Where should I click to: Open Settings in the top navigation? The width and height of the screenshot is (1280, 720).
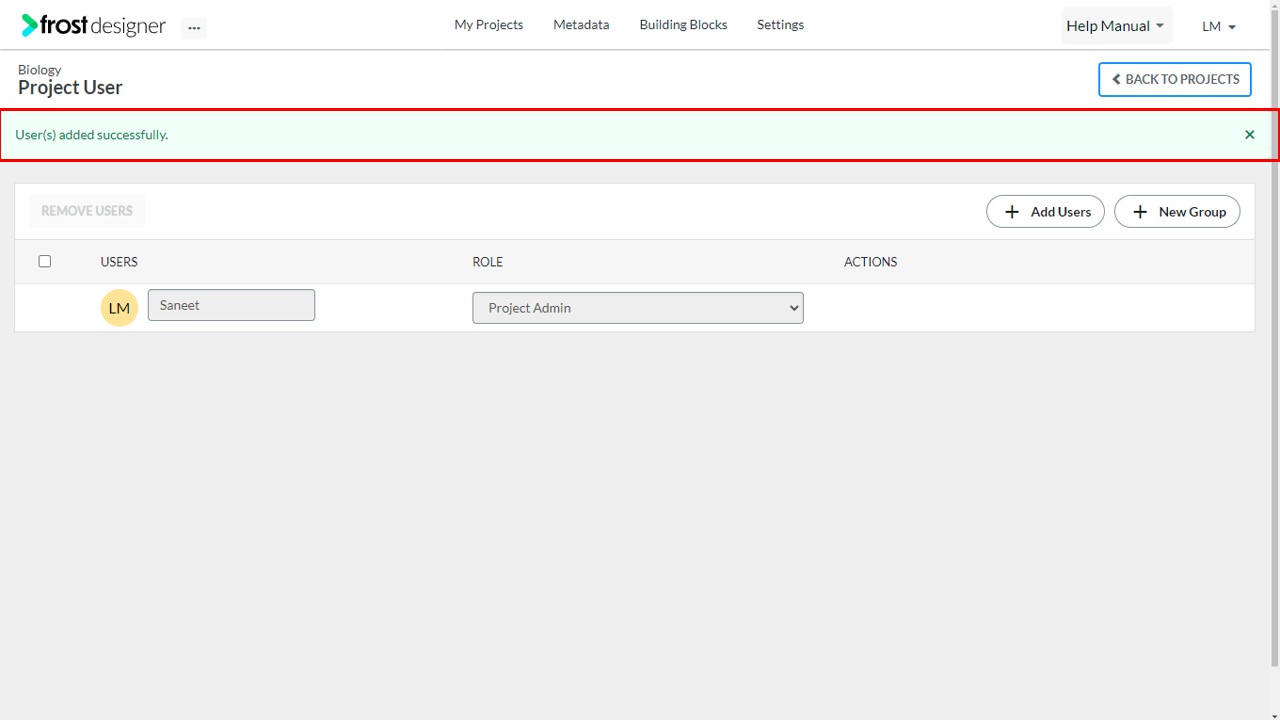pos(780,25)
